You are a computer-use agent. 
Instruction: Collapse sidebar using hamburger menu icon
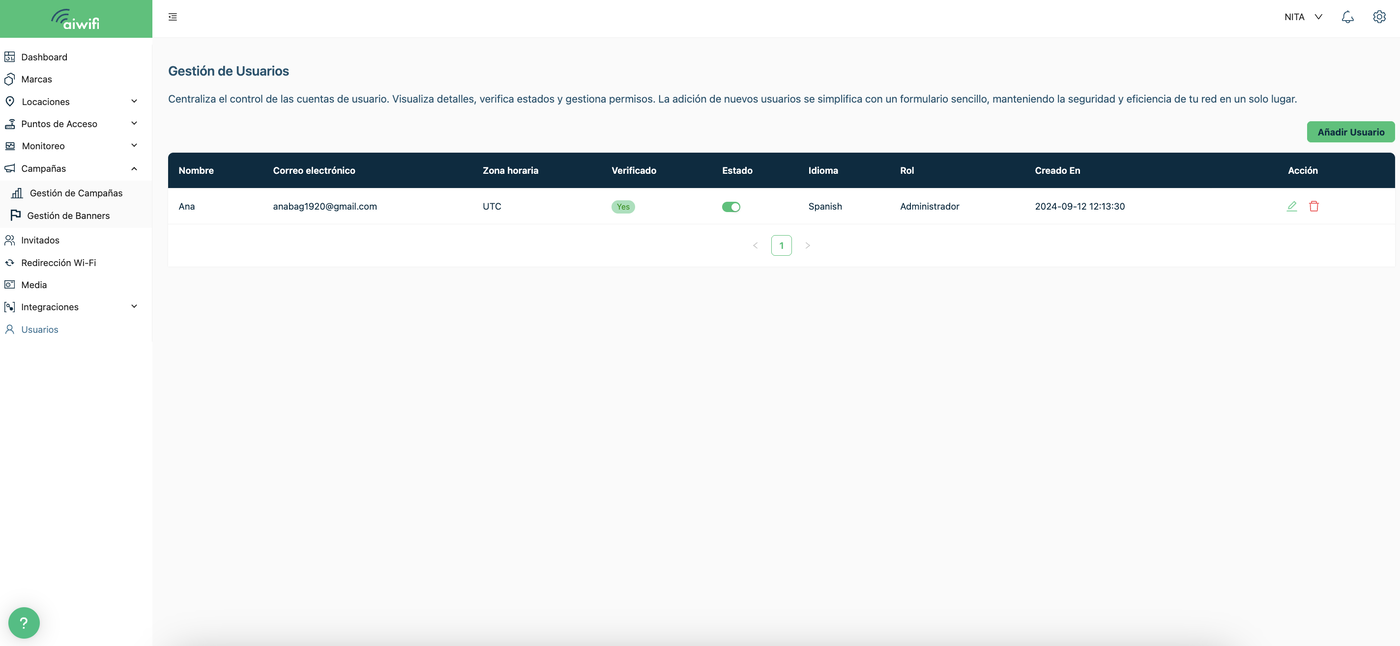(x=173, y=17)
